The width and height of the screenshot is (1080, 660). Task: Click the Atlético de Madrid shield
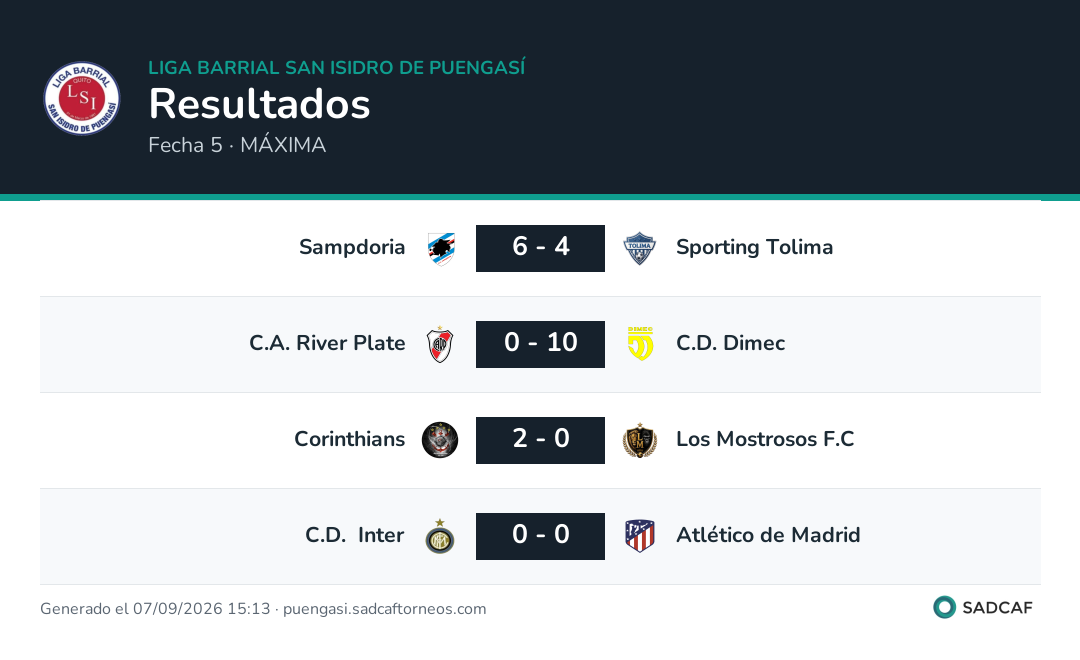(x=640, y=536)
